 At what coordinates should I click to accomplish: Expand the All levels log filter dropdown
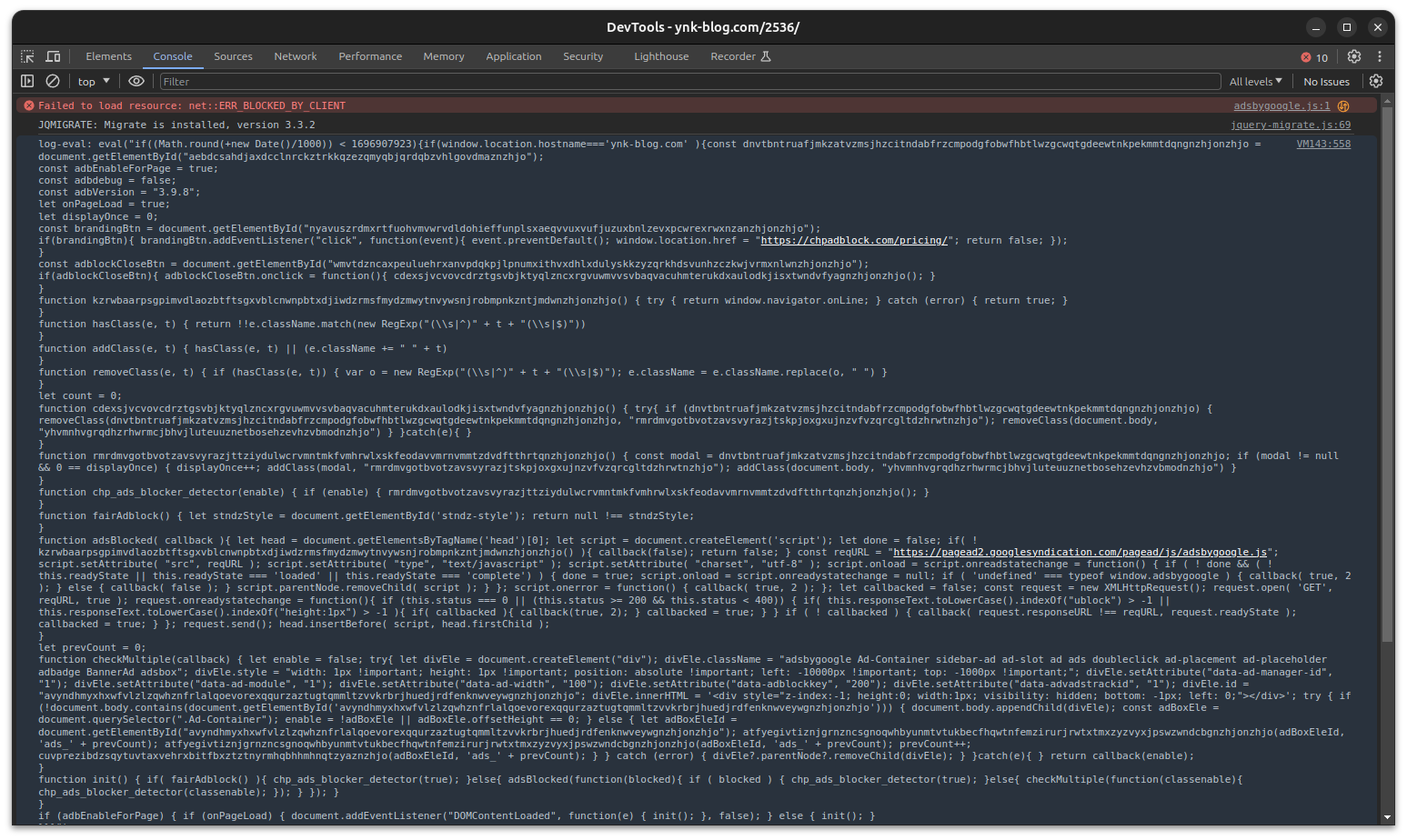1256,81
